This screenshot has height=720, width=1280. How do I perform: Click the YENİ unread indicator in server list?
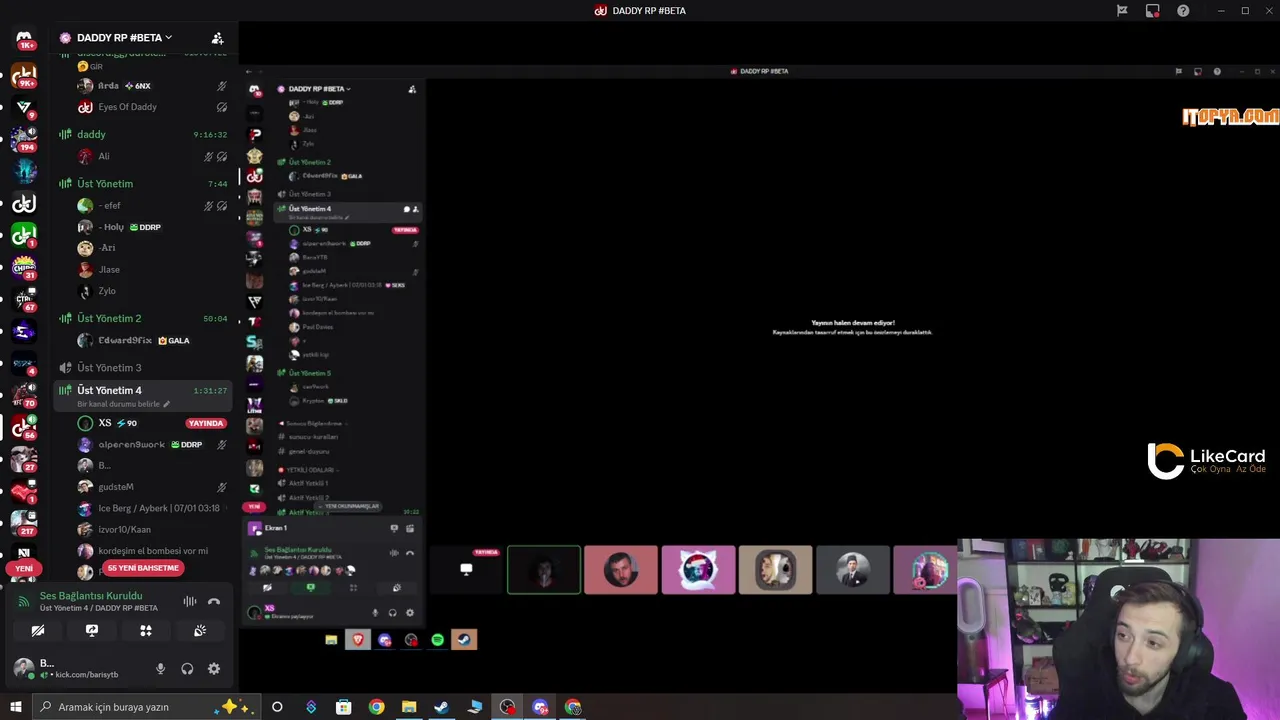point(24,568)
